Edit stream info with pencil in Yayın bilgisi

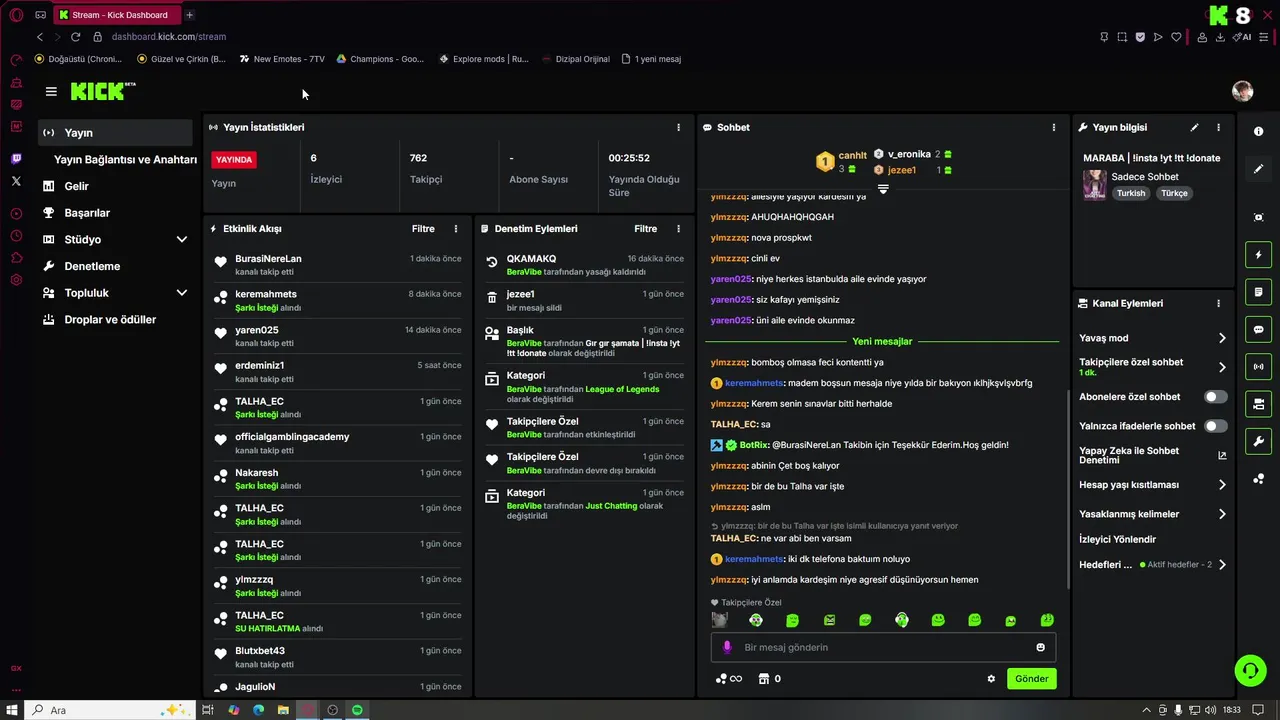[1194, 127]
